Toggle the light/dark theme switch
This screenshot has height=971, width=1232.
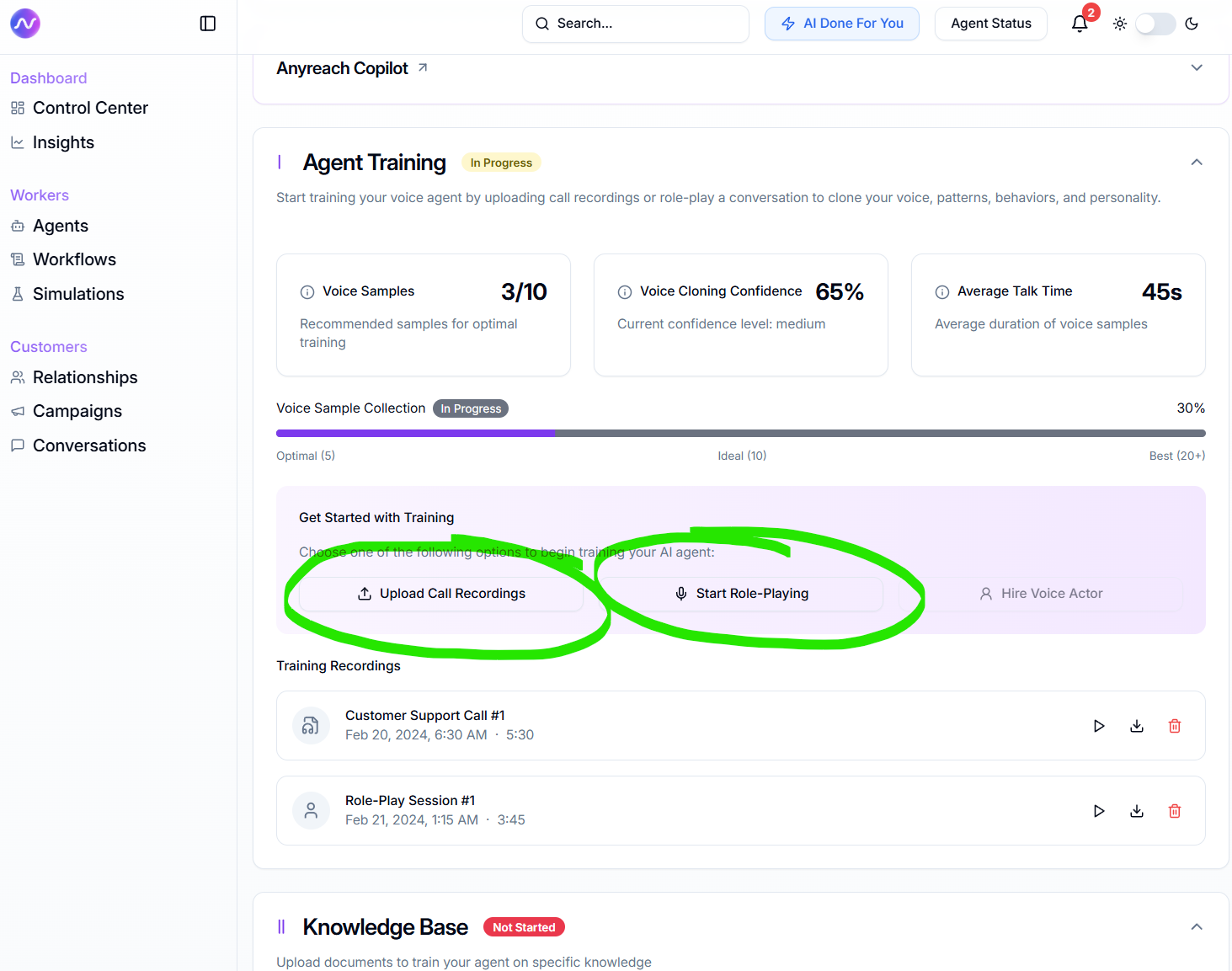[x=1155, y=24]
